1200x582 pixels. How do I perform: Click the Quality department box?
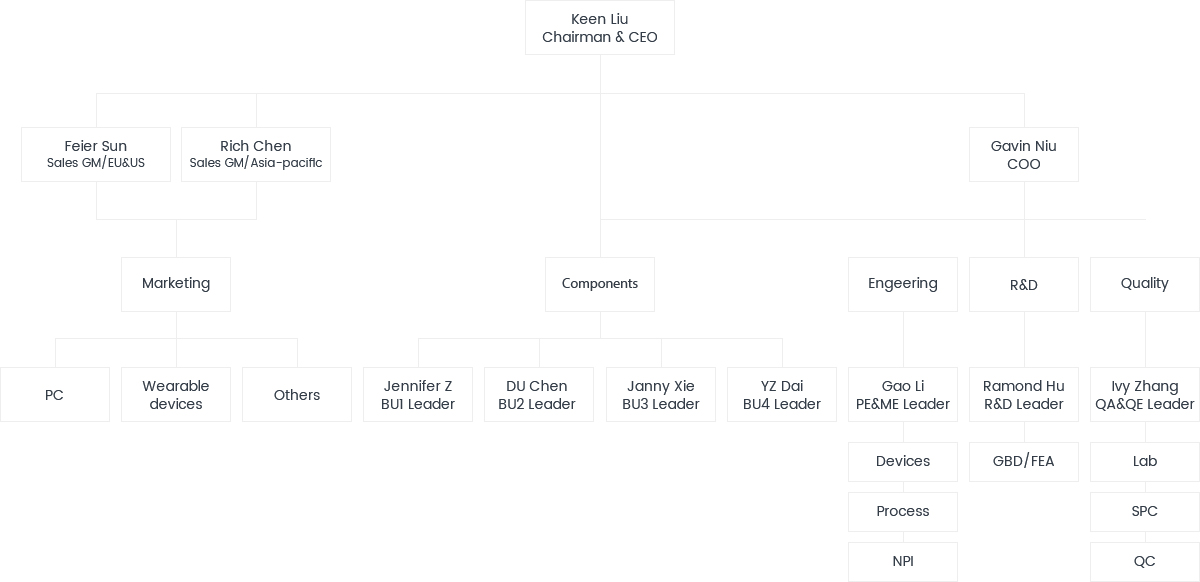point(1145,284)
